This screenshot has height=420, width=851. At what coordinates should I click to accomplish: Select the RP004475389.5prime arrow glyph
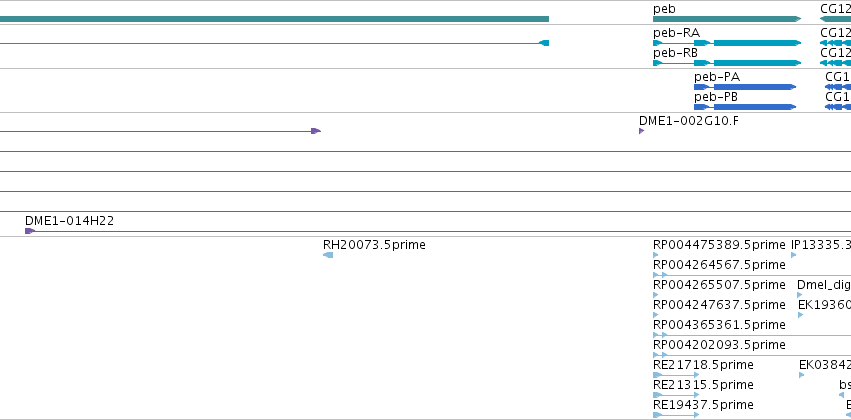[x=656, y=255]
